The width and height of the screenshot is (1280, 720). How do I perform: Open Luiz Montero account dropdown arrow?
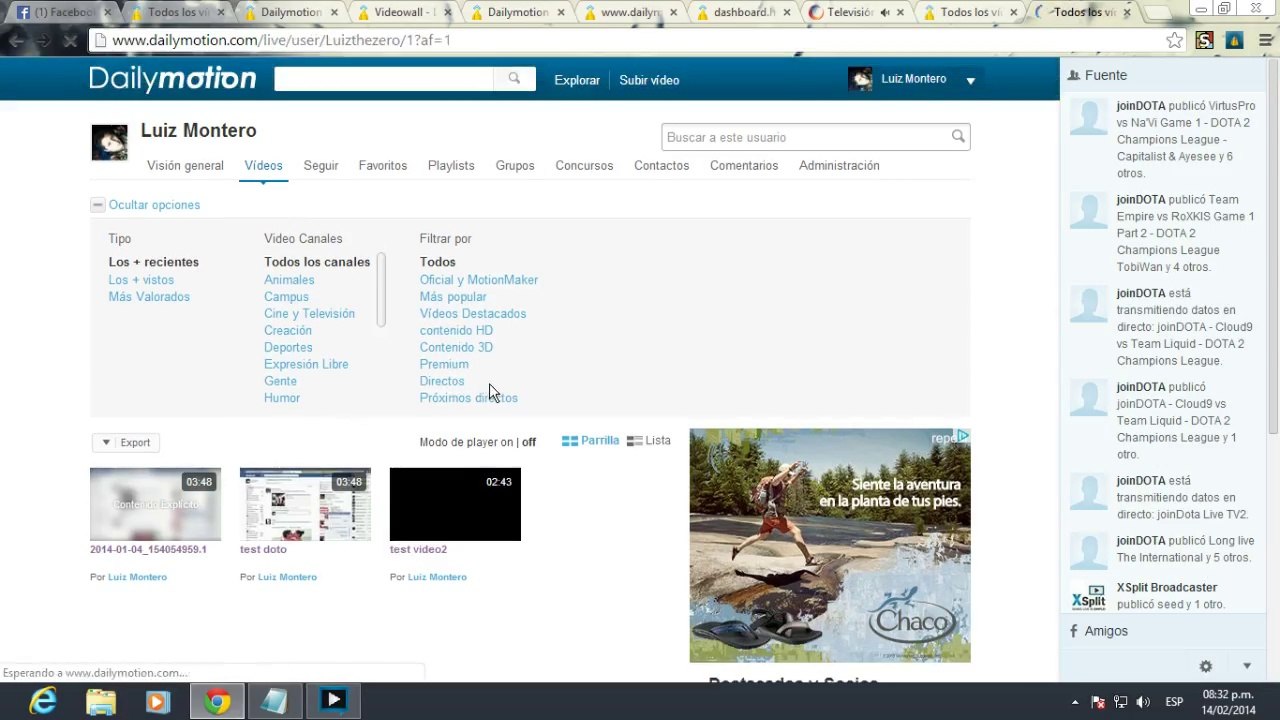(970, 80)
